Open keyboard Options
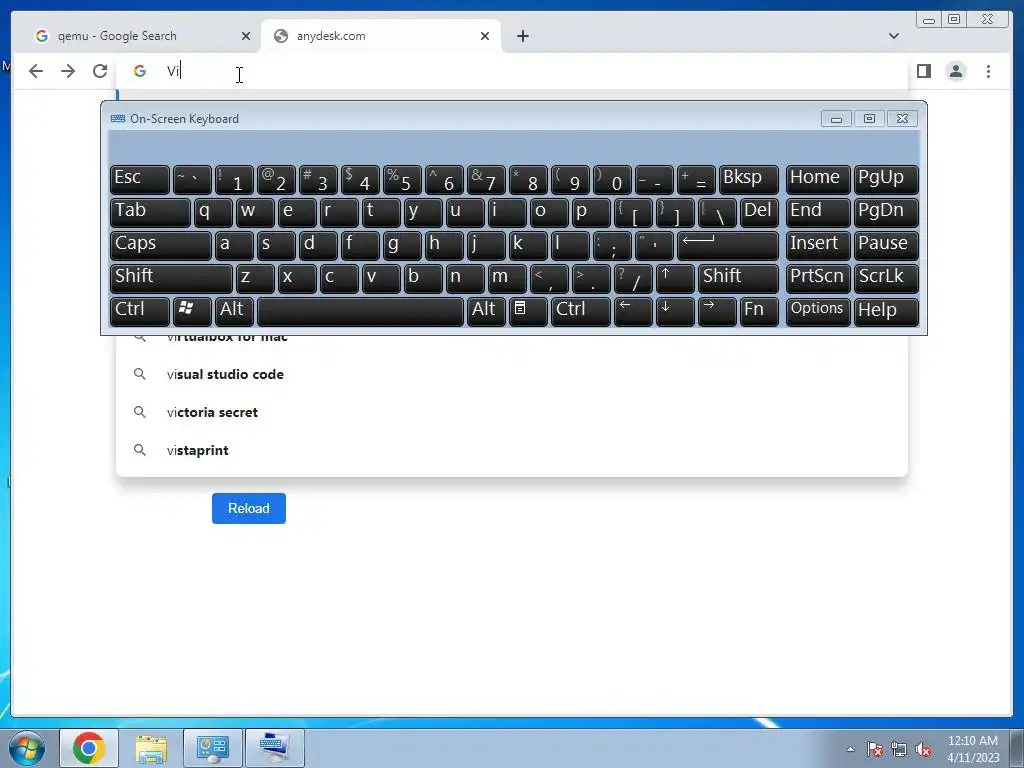This screenshot has height=768, width=1024. pos(818,312)
